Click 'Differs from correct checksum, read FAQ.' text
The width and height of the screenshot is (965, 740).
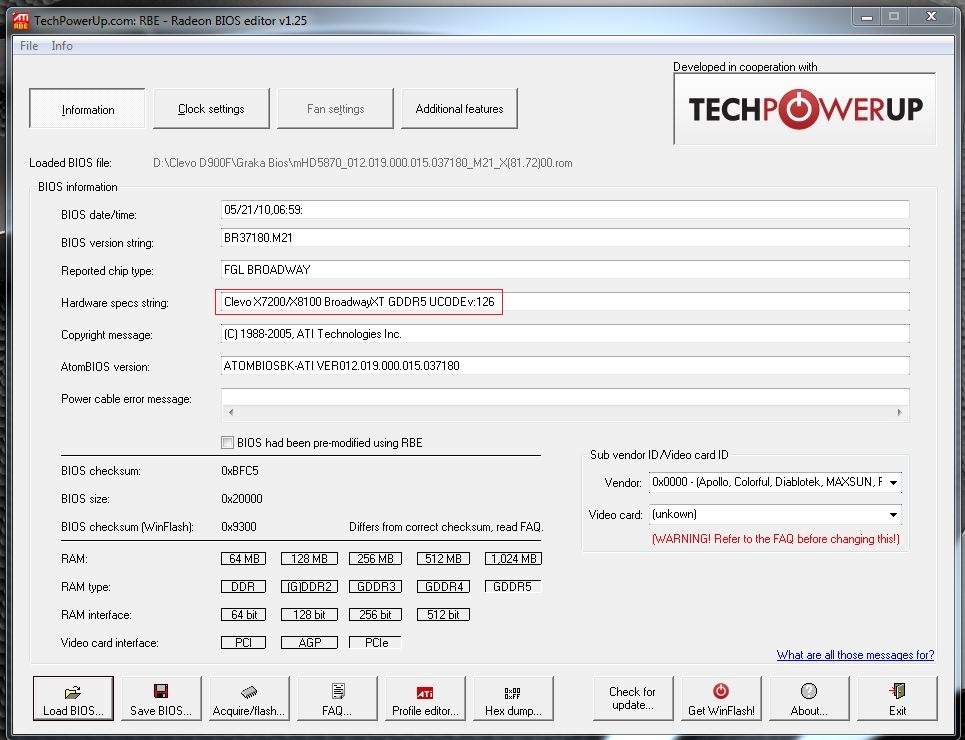[x=446, y=527]
